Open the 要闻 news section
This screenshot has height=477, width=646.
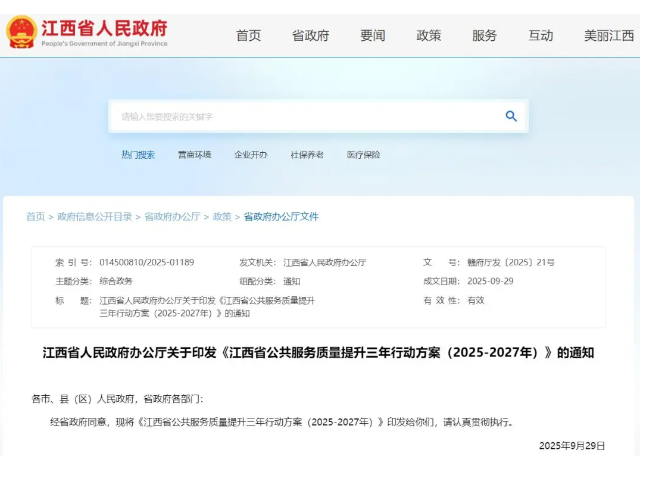tap(372, 36)
